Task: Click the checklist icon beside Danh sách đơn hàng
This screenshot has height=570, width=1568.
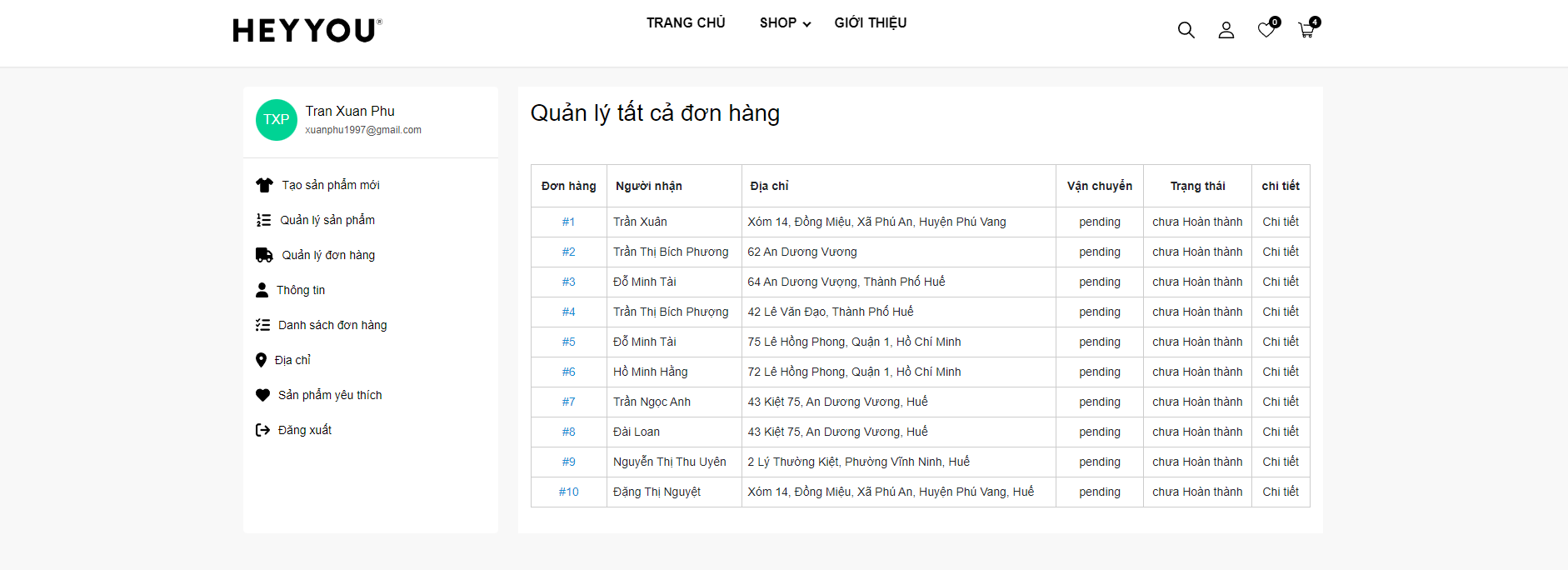Action: (x=262, y=325)
